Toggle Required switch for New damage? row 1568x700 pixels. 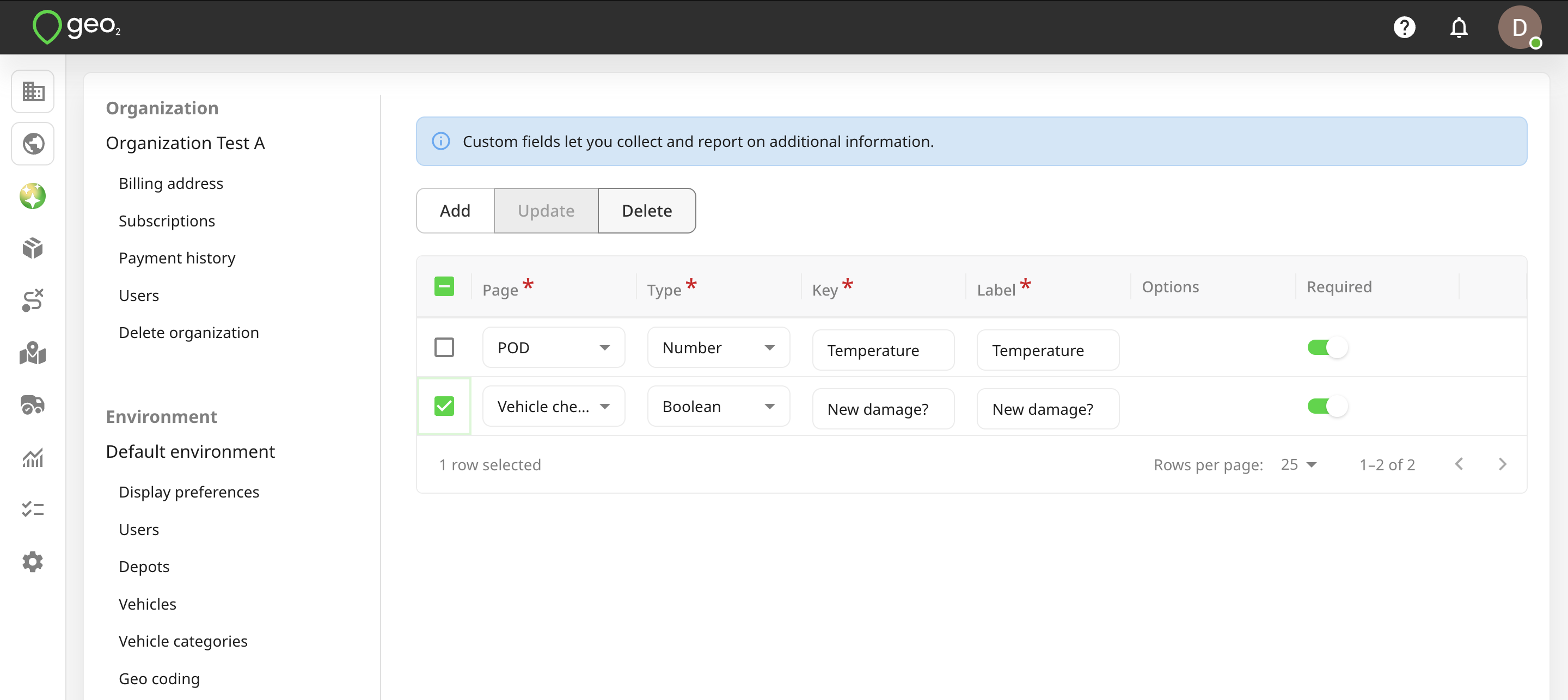[x=1327, y=406]
